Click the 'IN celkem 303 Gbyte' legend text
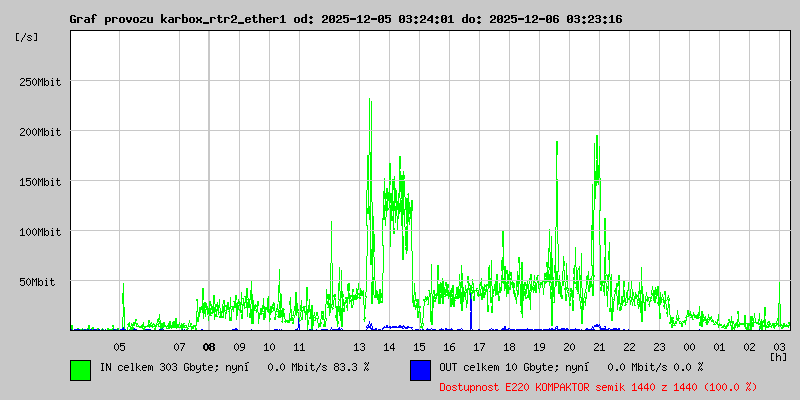 pos(158,367)
